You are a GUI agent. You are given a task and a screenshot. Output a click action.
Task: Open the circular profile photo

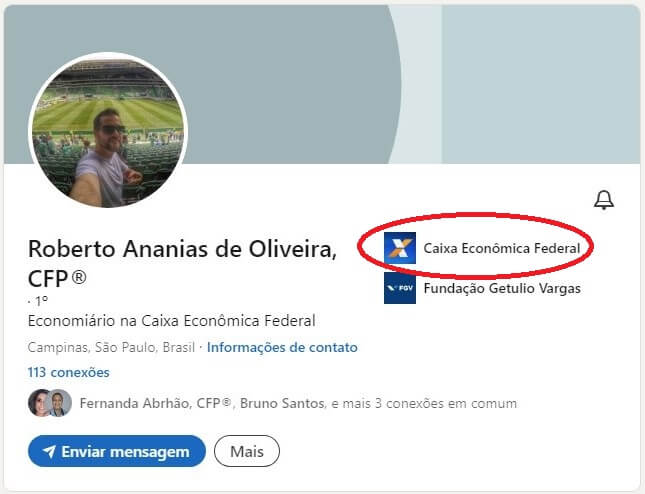click(108, 131)
